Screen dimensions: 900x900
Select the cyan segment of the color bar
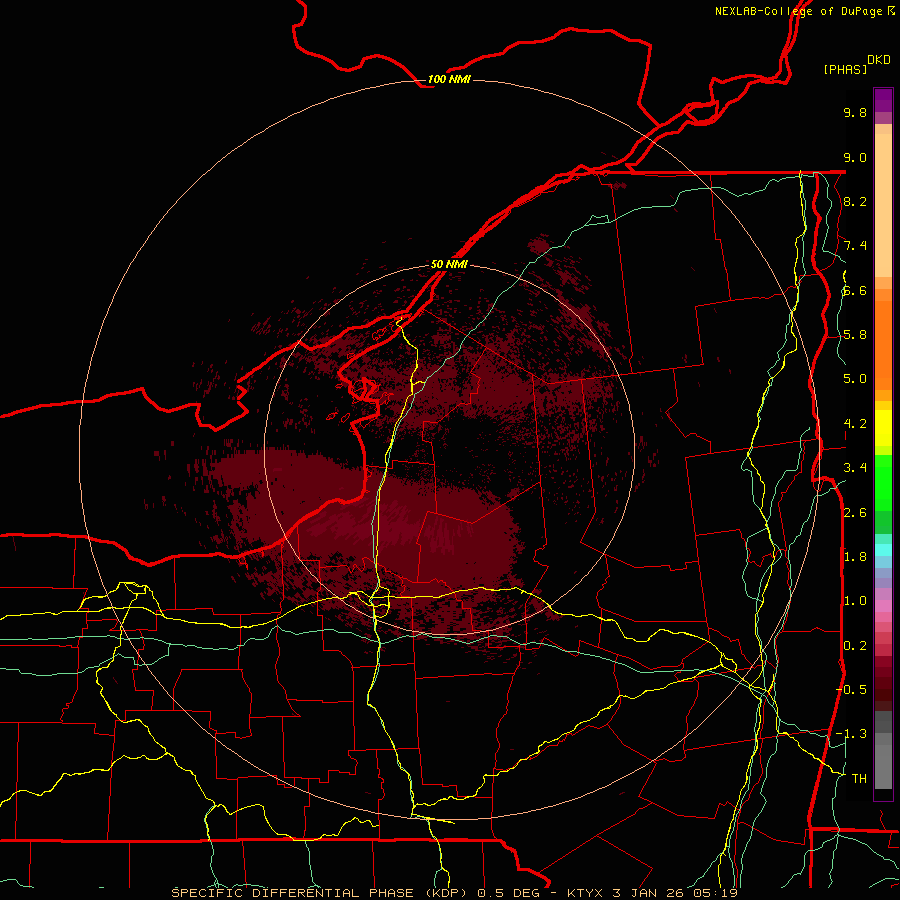[883, 550]
